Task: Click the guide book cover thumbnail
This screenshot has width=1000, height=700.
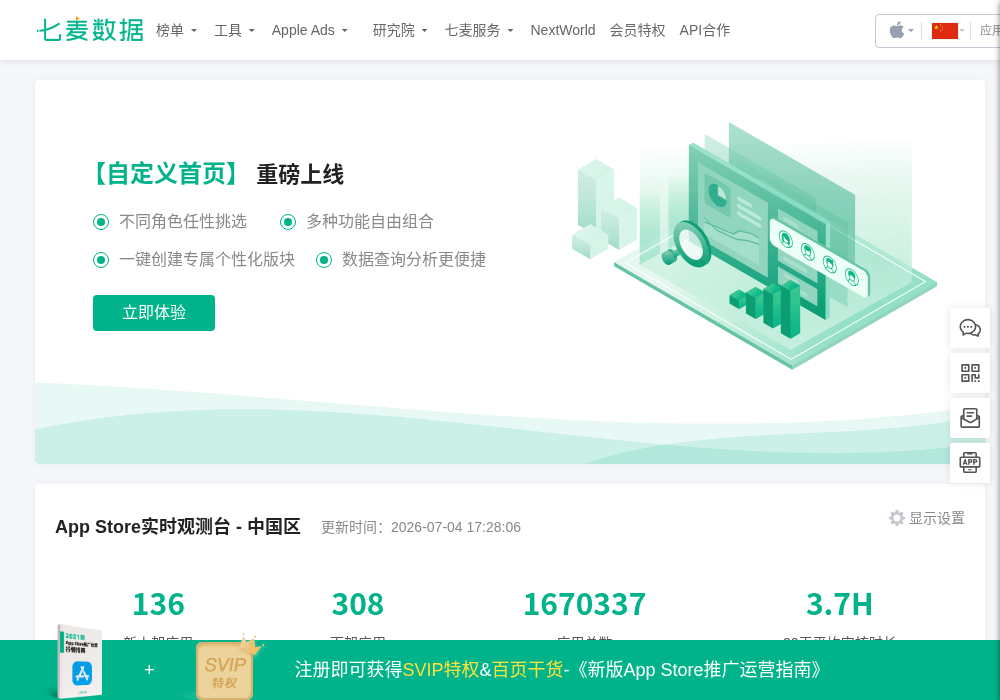Action: pos(80,663)
